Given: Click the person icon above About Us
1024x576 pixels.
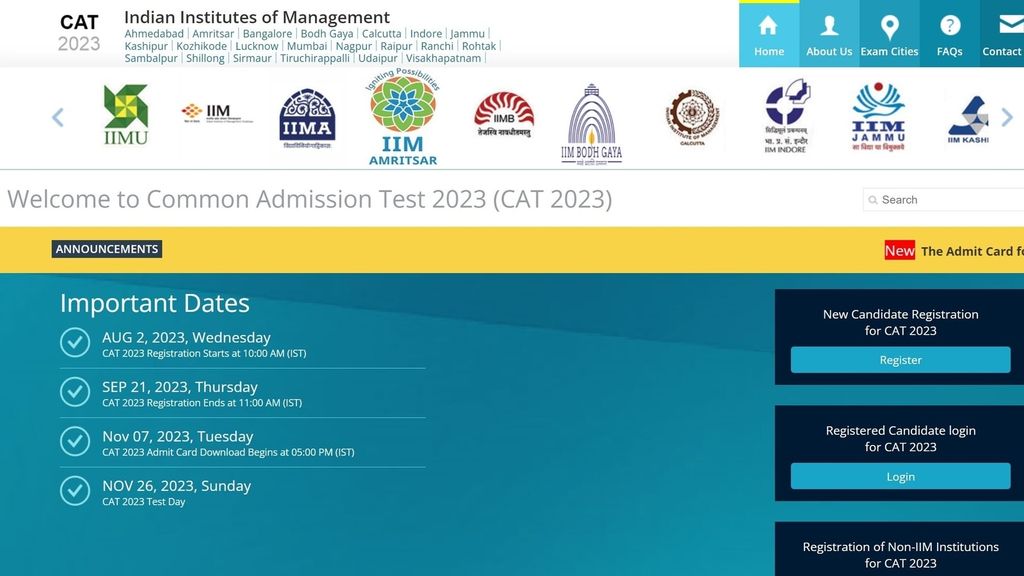Looking at the screenshot, I should tap(829, 25).
